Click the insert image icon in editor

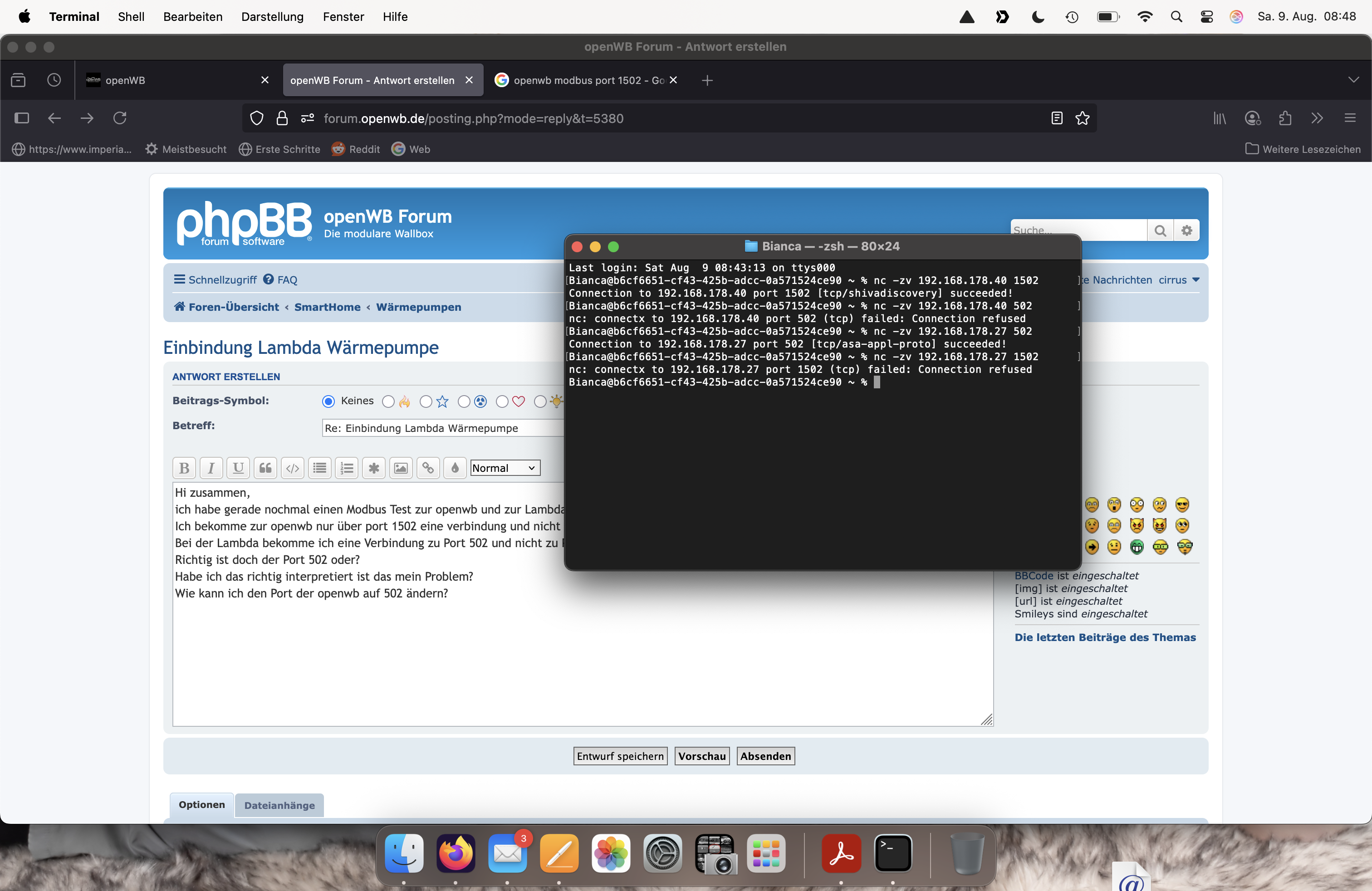(x=401, y=468)
